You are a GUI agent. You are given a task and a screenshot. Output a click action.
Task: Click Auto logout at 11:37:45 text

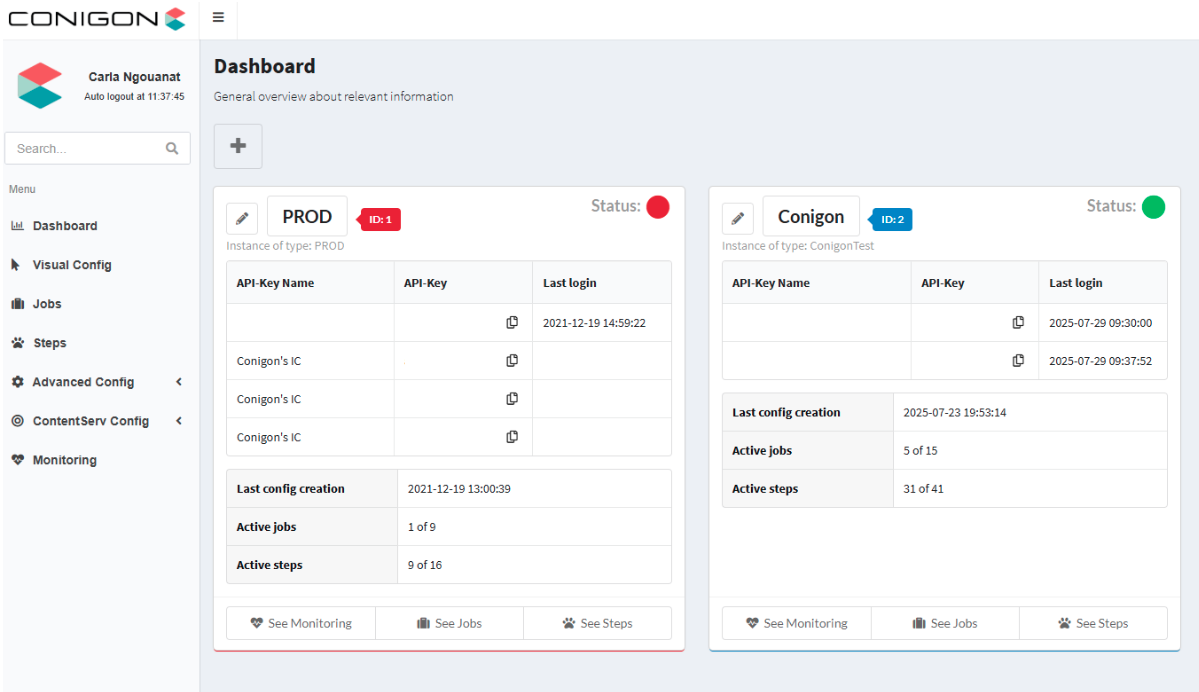[x=134, y=96]
